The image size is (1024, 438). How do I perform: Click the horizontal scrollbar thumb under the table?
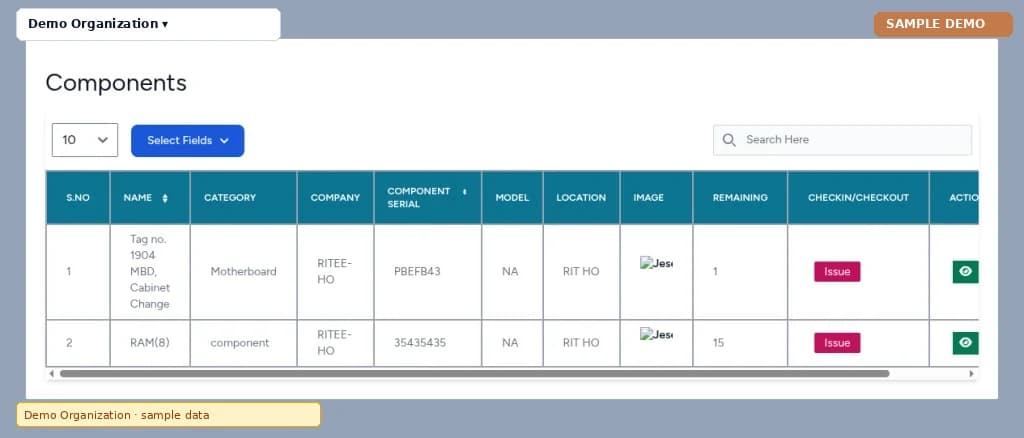(x=475, y=374)
